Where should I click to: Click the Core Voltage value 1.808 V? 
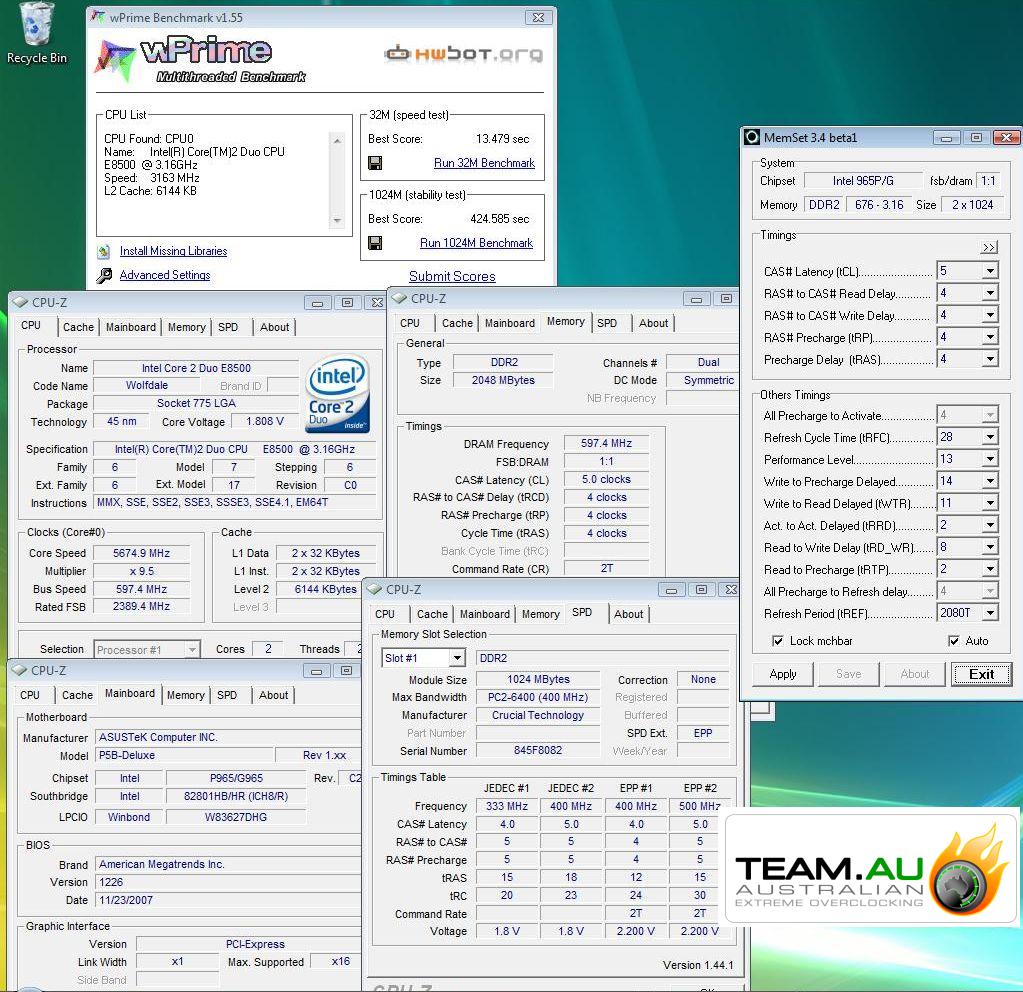(265, 422)
